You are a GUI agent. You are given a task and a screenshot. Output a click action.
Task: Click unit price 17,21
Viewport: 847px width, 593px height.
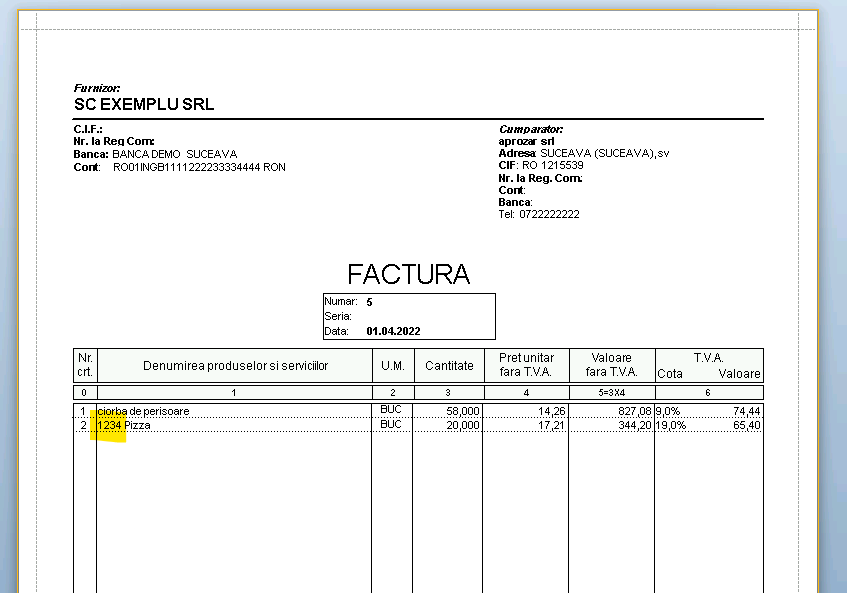[x=552, y=426]
